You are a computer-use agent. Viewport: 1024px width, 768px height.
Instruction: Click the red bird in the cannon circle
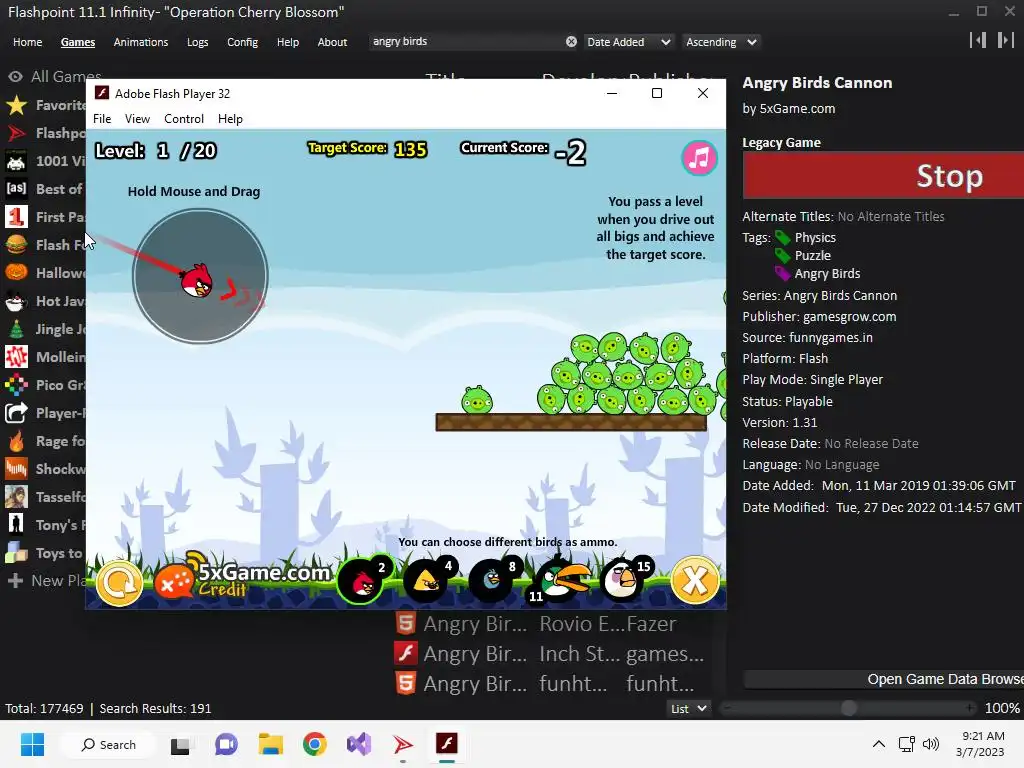click(196, 281)
